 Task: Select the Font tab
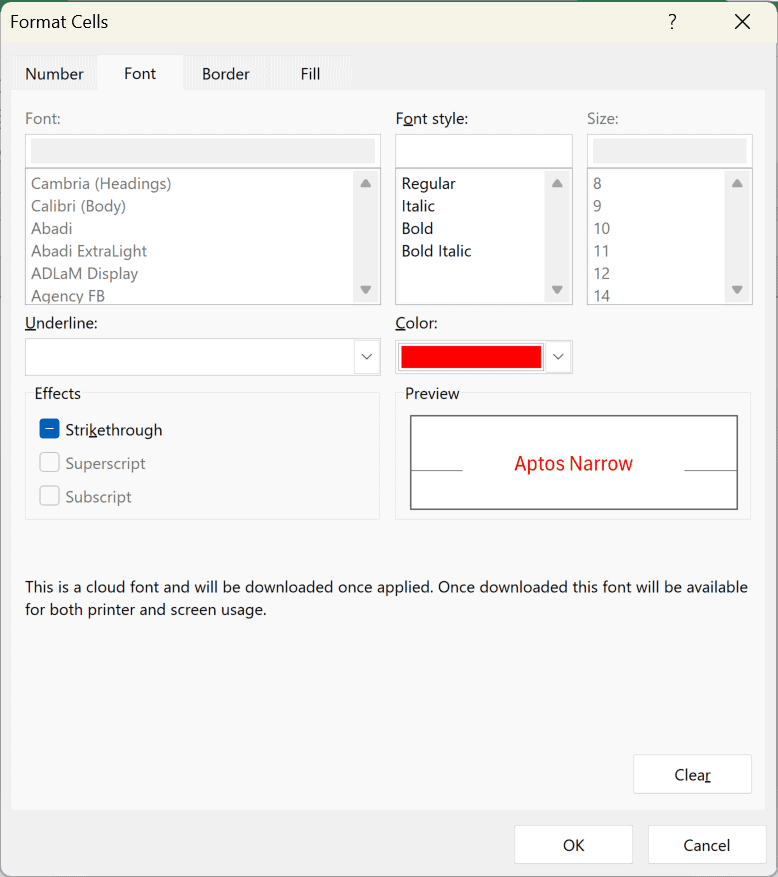point(140,73)
